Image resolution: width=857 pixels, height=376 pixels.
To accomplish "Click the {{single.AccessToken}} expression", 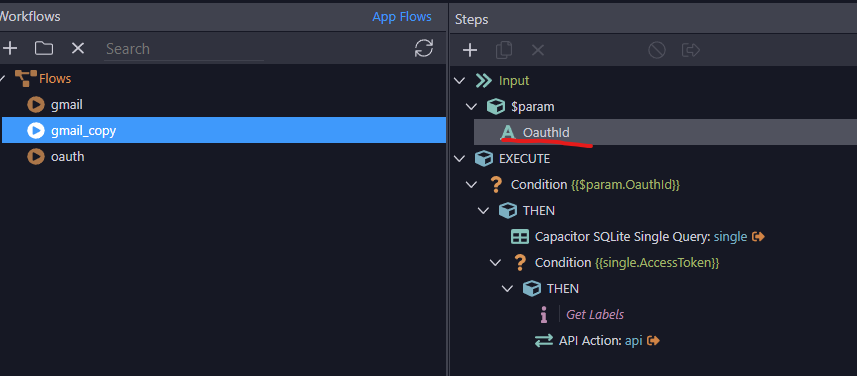I will [657, 263].
